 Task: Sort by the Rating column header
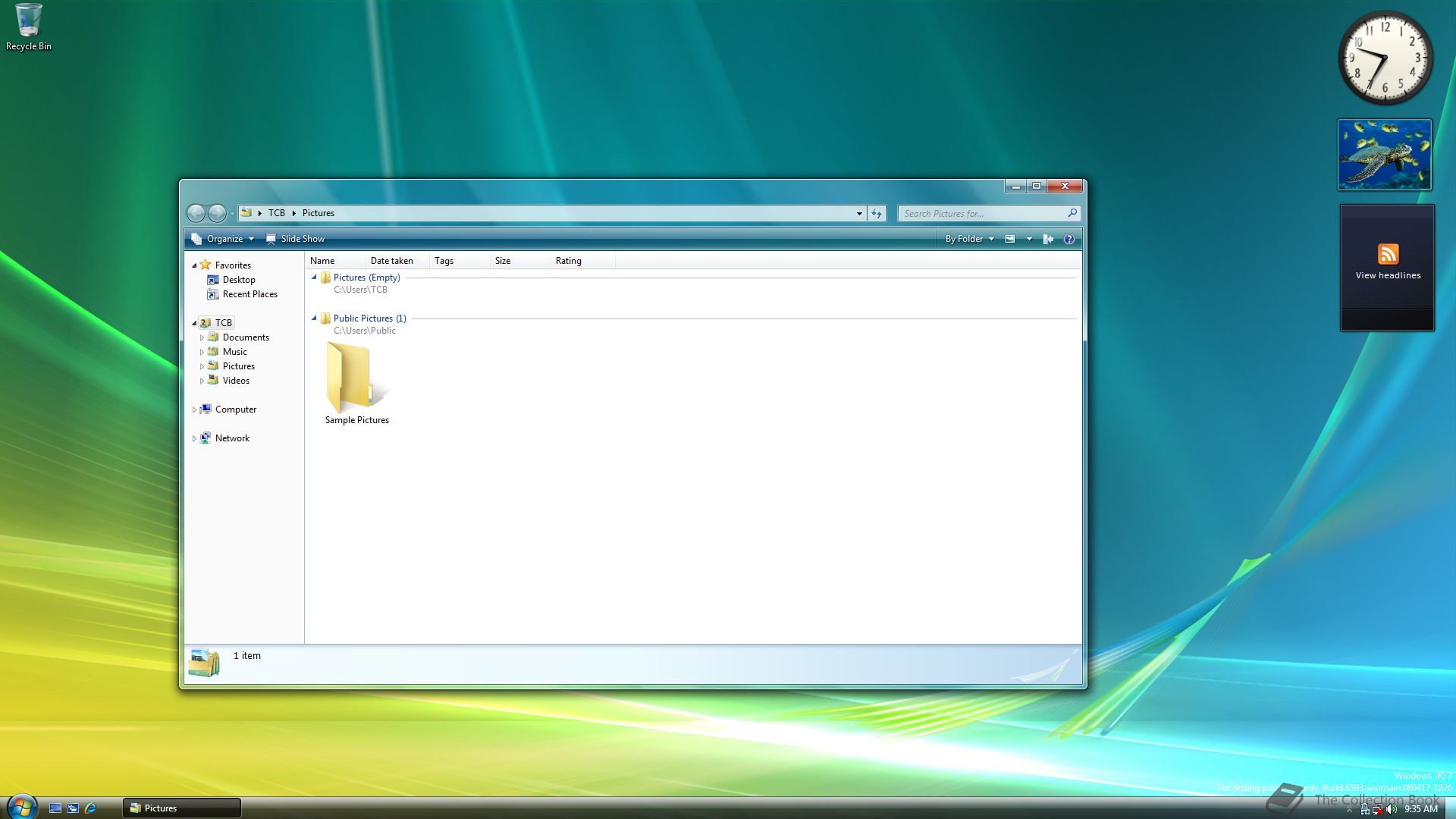coord(583,261)
